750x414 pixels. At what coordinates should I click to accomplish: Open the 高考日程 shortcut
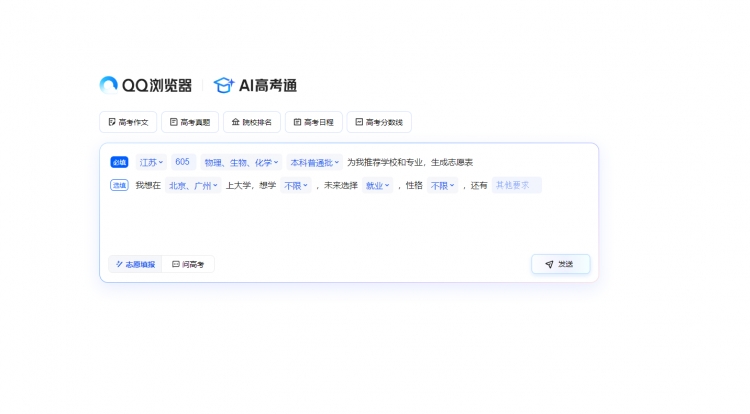[x=314, y=122]
